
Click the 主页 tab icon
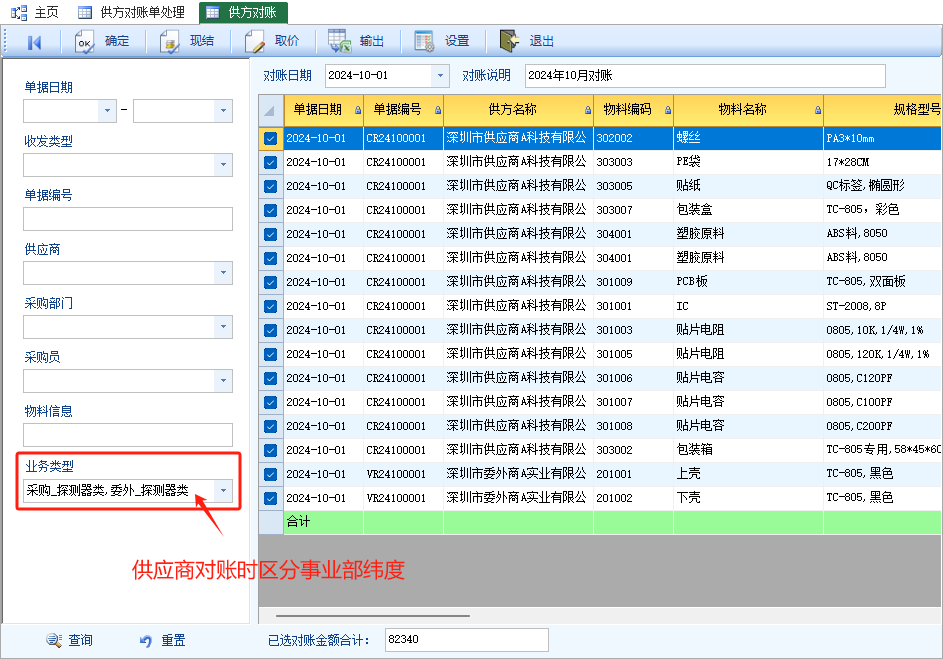[x=19, y=12]
